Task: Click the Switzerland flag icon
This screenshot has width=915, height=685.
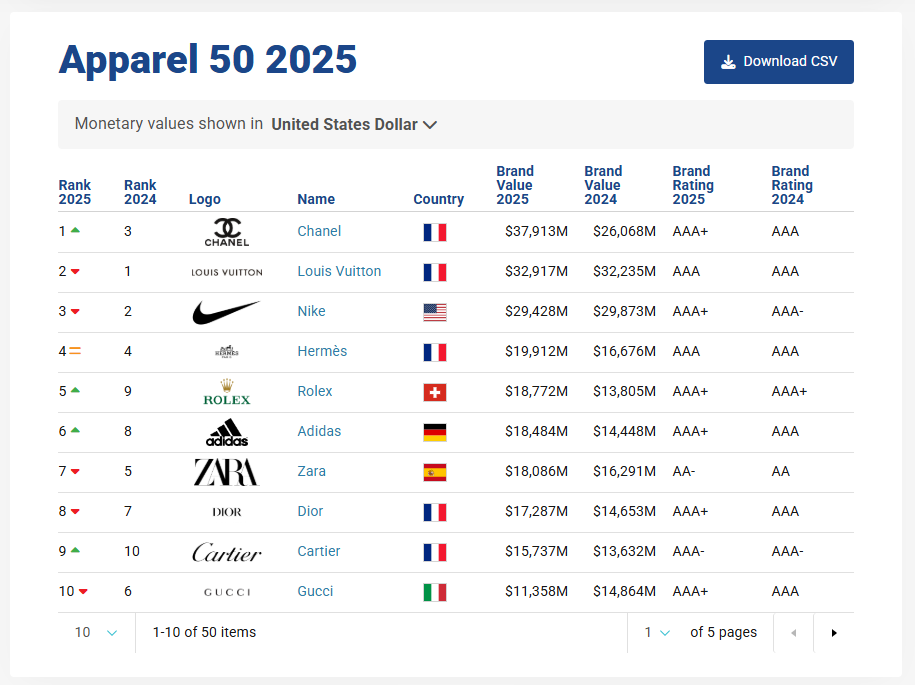Action: coord(434,392)
